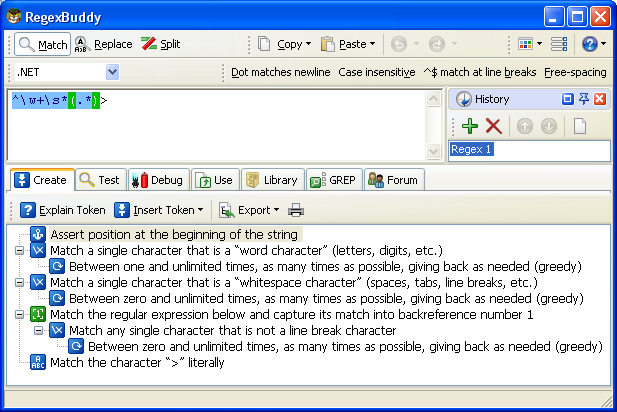
Task: Switch to Replace mode
Action: (104, 44)
